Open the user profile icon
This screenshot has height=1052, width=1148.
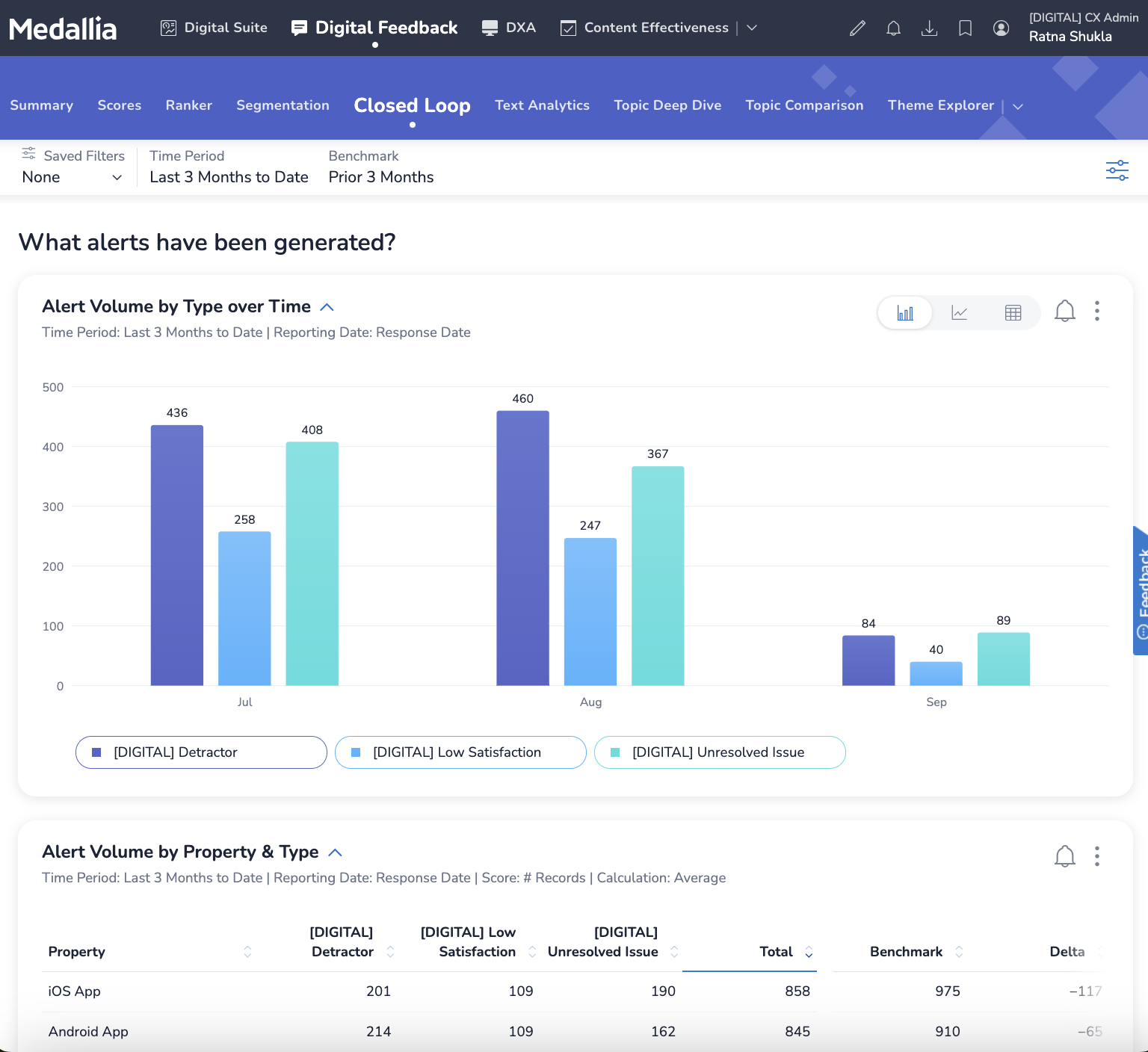(x=1001, y=28)
